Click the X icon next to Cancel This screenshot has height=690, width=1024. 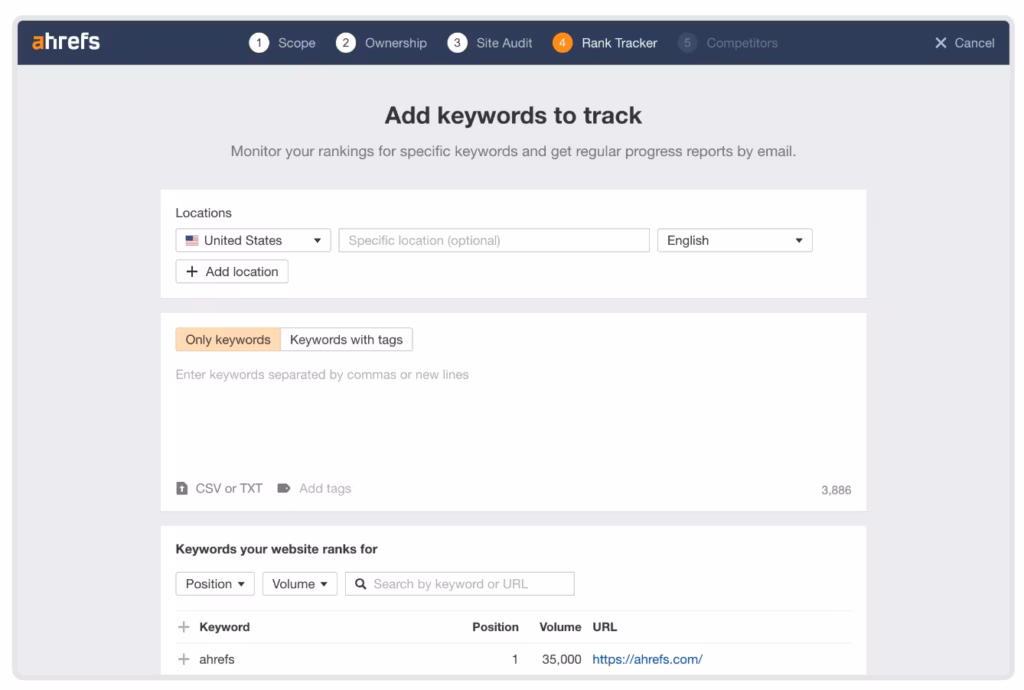point(940,43)
